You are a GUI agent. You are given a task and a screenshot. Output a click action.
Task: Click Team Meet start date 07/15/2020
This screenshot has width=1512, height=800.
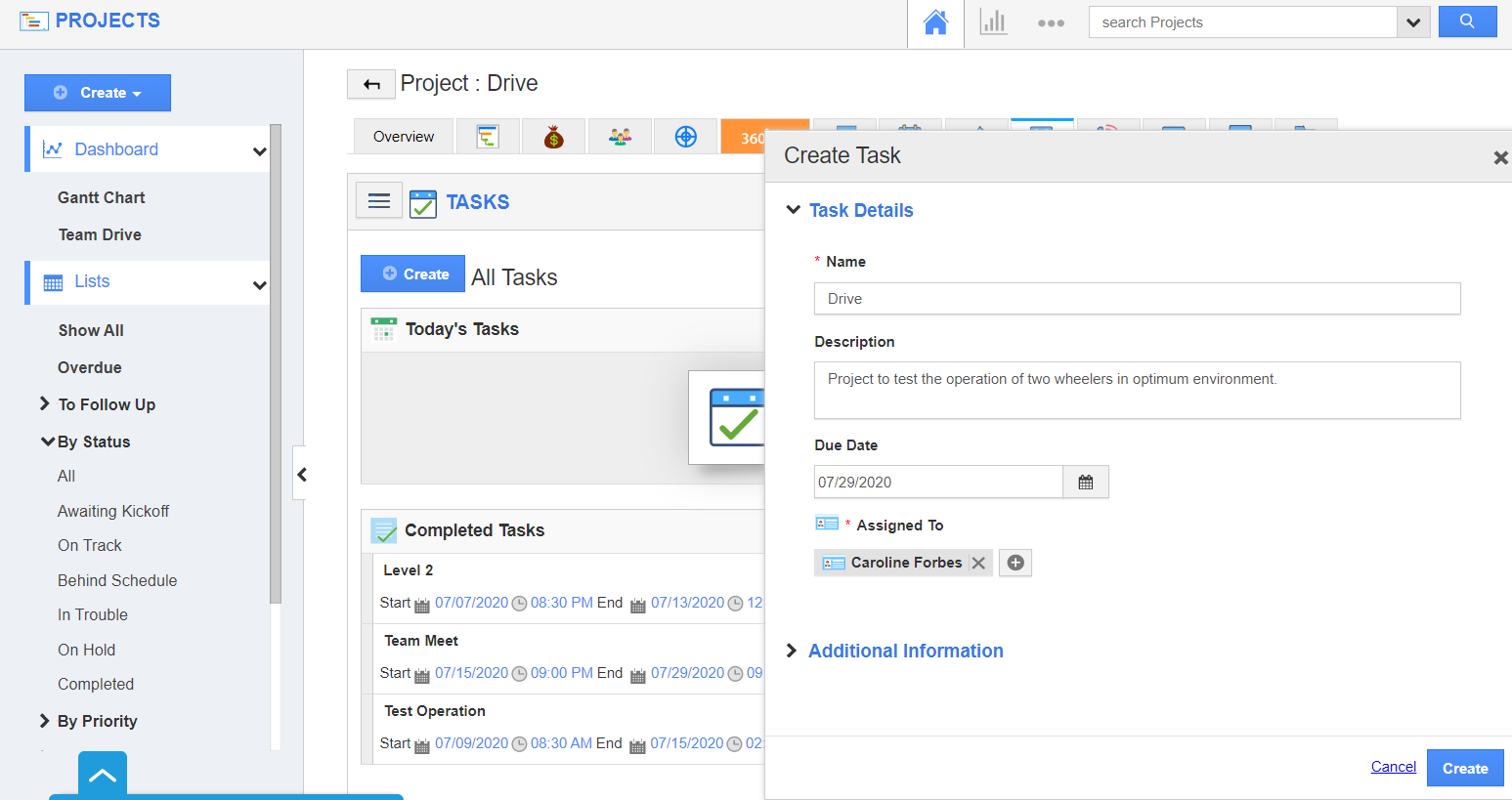point(471,673)
